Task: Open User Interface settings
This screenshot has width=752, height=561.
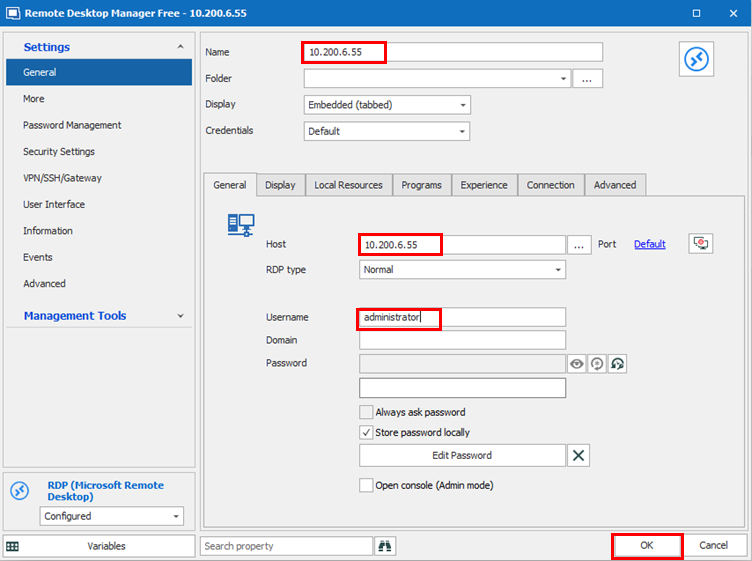Action: coord(99,204)
